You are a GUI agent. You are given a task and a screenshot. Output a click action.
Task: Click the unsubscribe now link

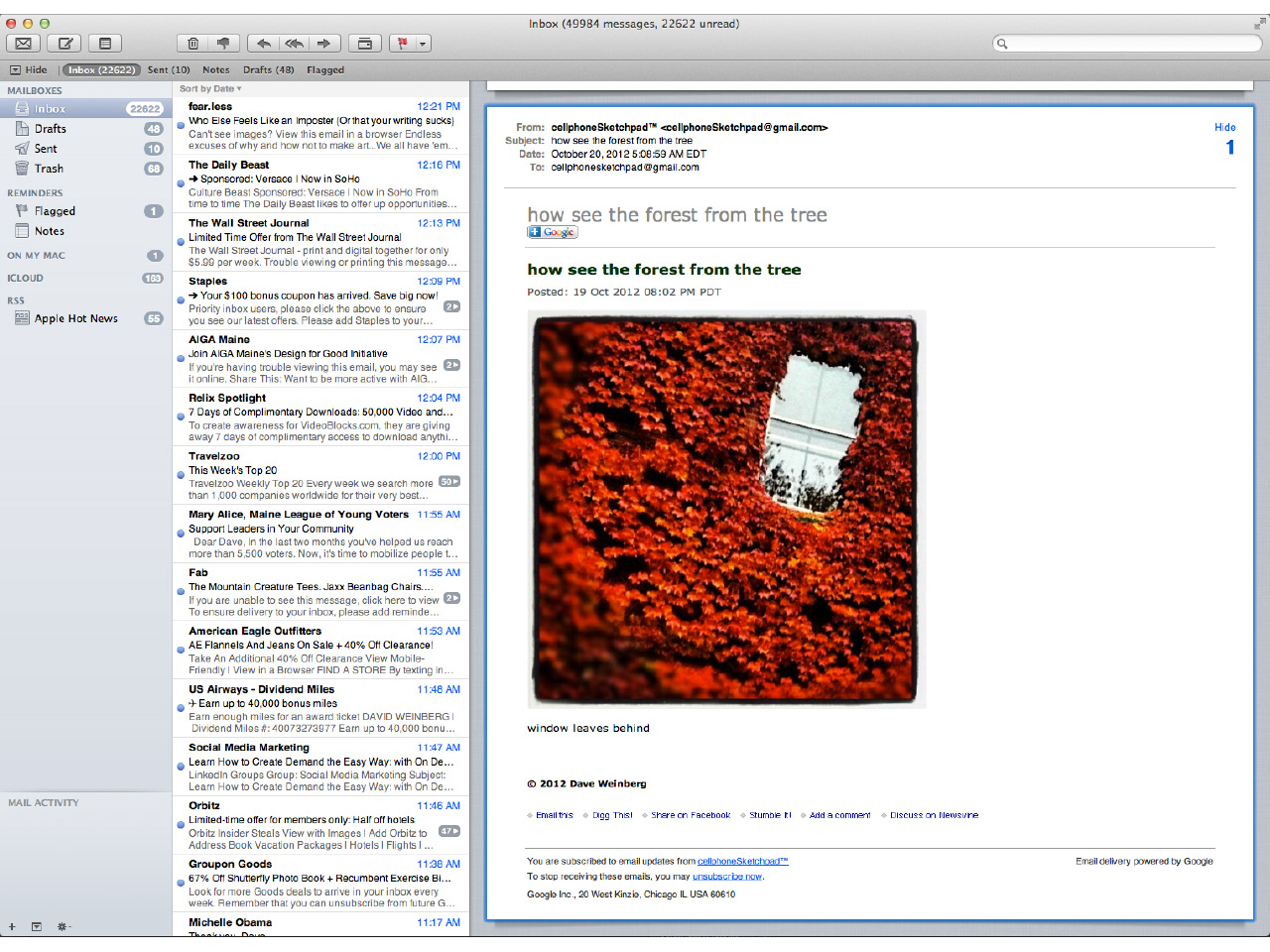(x=727, y=876)
